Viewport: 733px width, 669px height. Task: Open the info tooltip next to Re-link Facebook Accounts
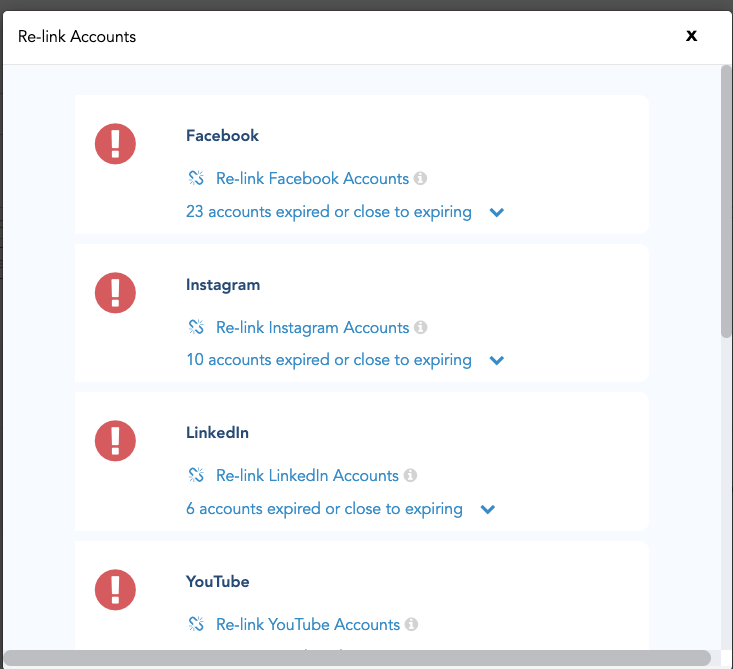(x=421, y=179)
